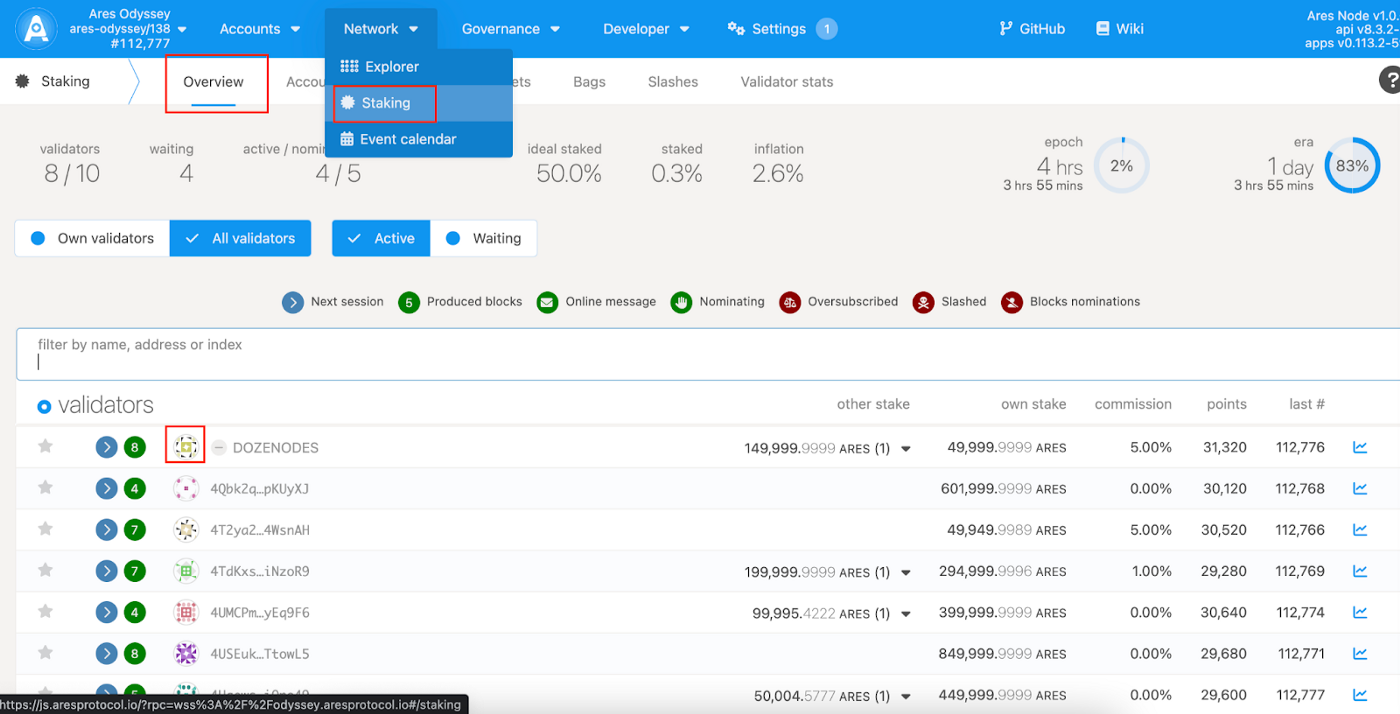Favorite DOZENODES with the star
The height and width of the screenshot is (714, 1400).
tap(45, 446)
